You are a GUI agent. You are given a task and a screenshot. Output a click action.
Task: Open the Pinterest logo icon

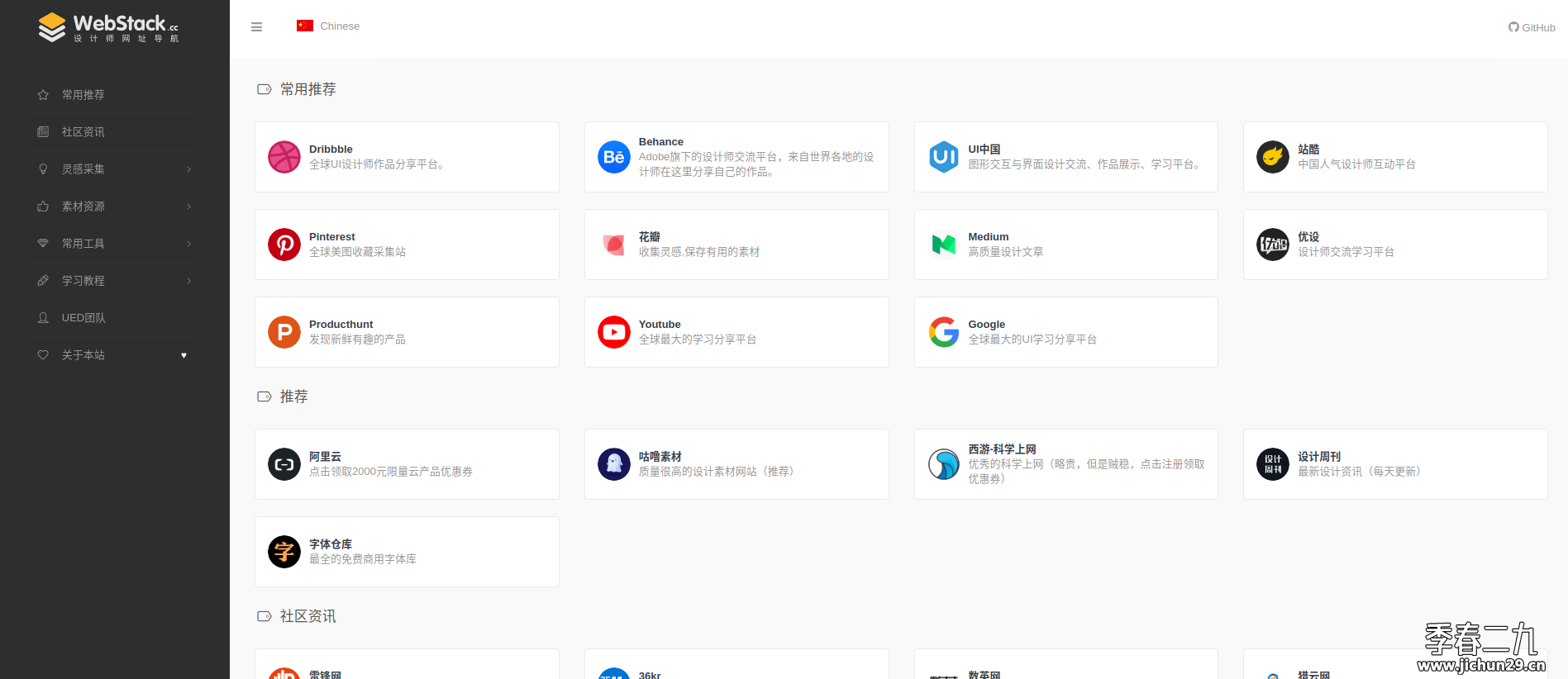click(x=284, y=245)
